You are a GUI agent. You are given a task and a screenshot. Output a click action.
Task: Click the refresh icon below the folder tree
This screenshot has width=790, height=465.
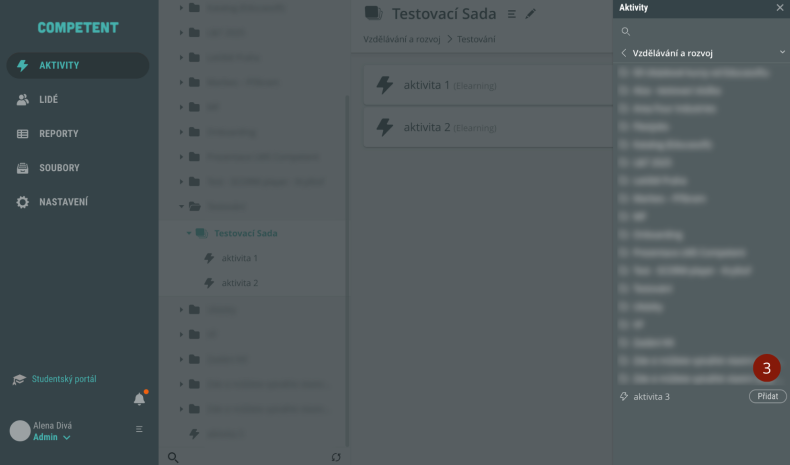[x=336, y=457]
